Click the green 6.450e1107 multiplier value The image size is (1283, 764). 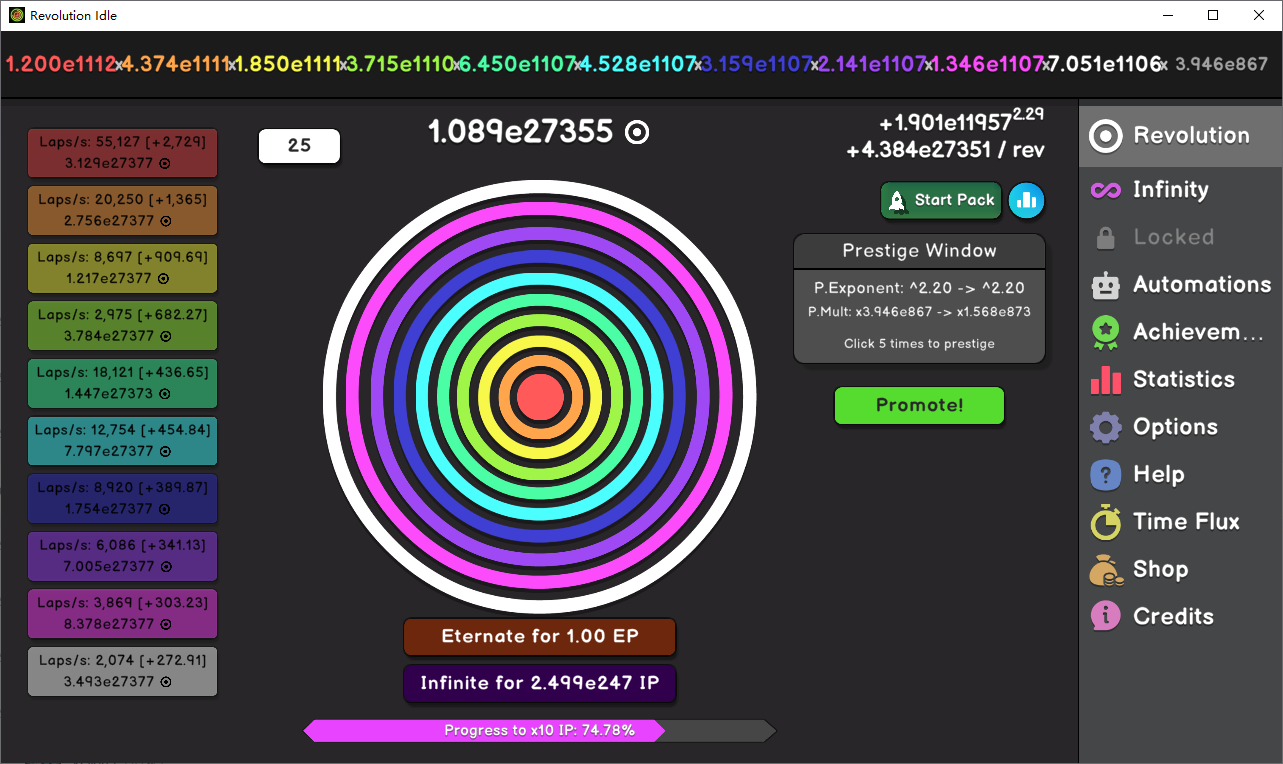pos(517,64)
